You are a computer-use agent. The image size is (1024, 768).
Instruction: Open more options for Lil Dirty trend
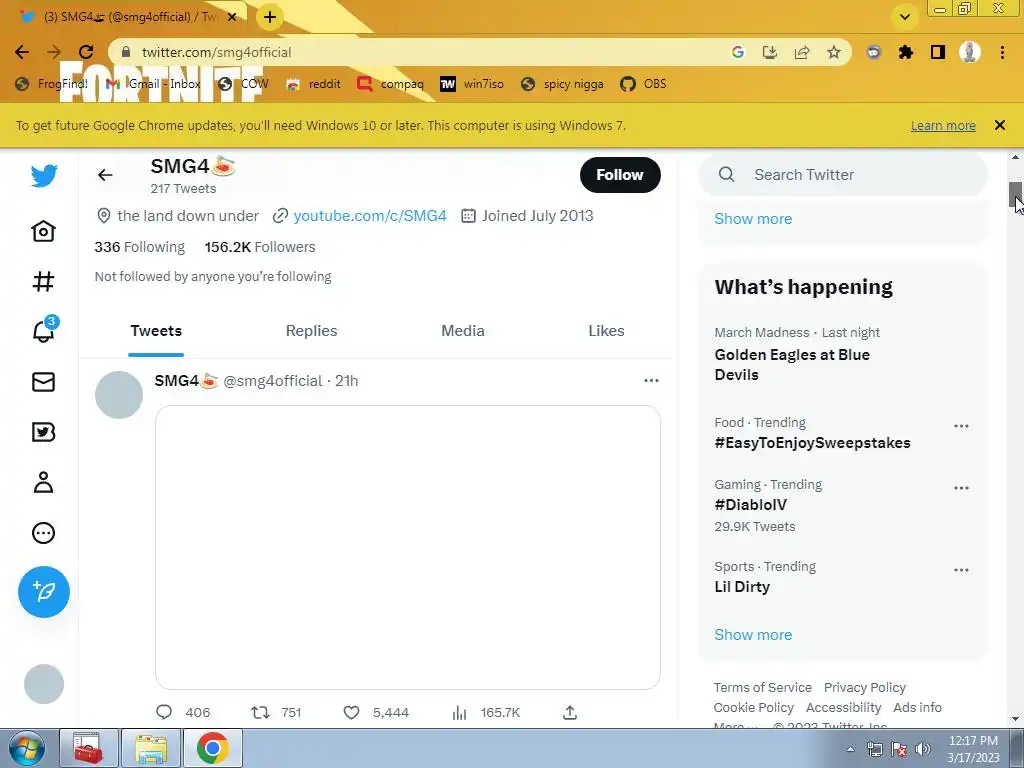[x=961, y=569]
